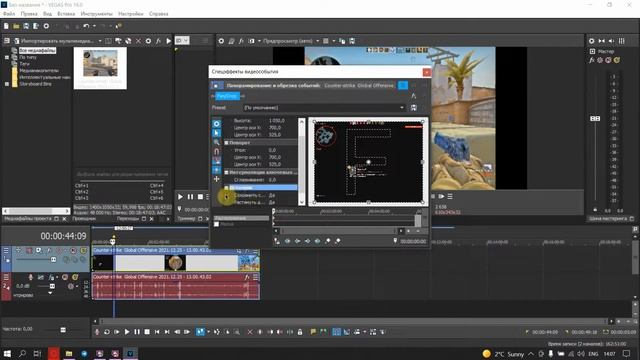Stop timeline playback in the transport bar

coord(147,332)
